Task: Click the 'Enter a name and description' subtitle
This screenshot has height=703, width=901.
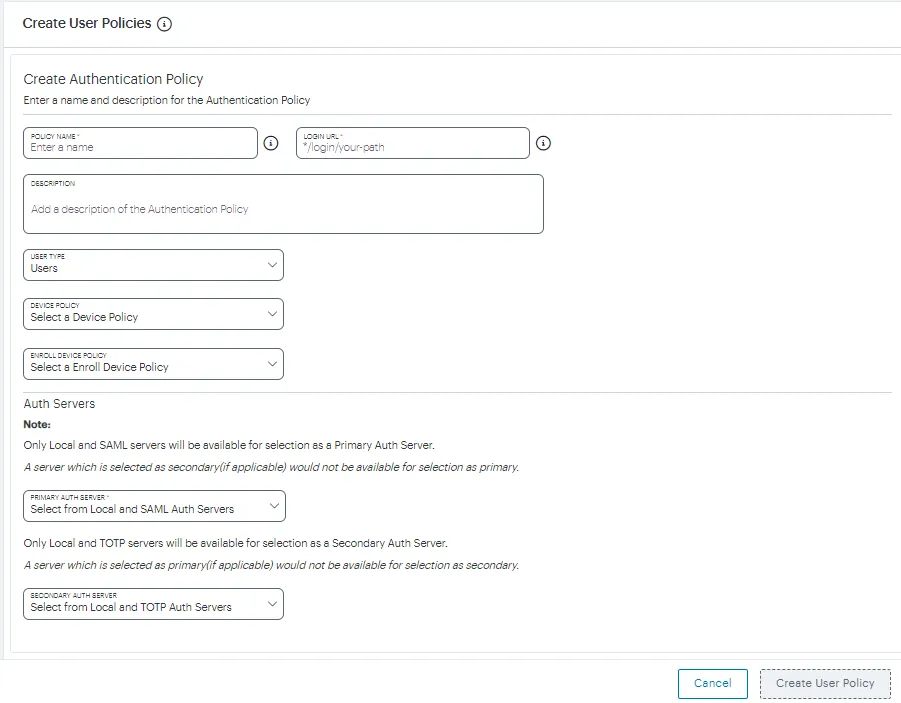Action: pyautogui.click(x=167, y=100)
